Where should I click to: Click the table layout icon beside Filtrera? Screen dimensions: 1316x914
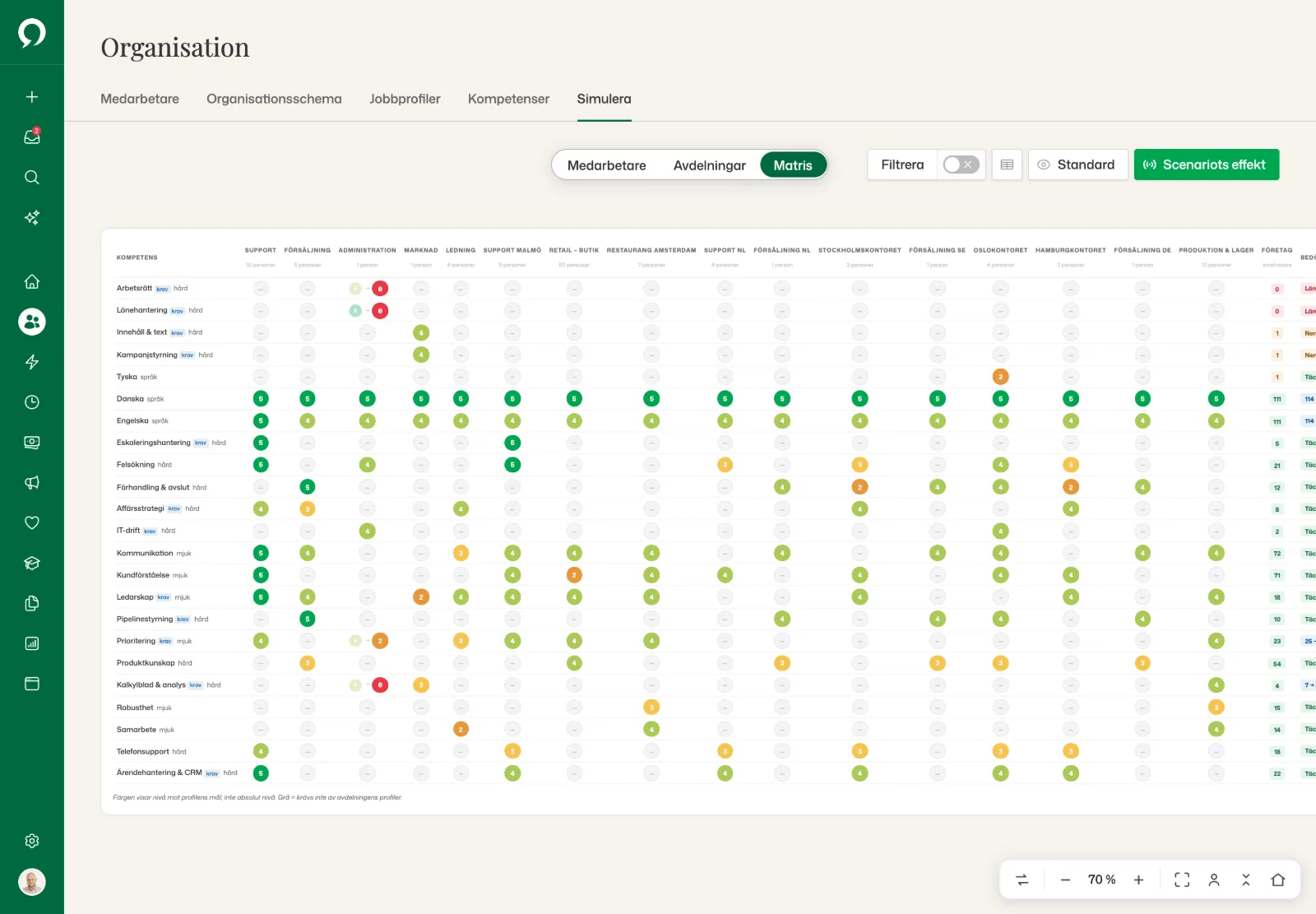pos(1007,165)
